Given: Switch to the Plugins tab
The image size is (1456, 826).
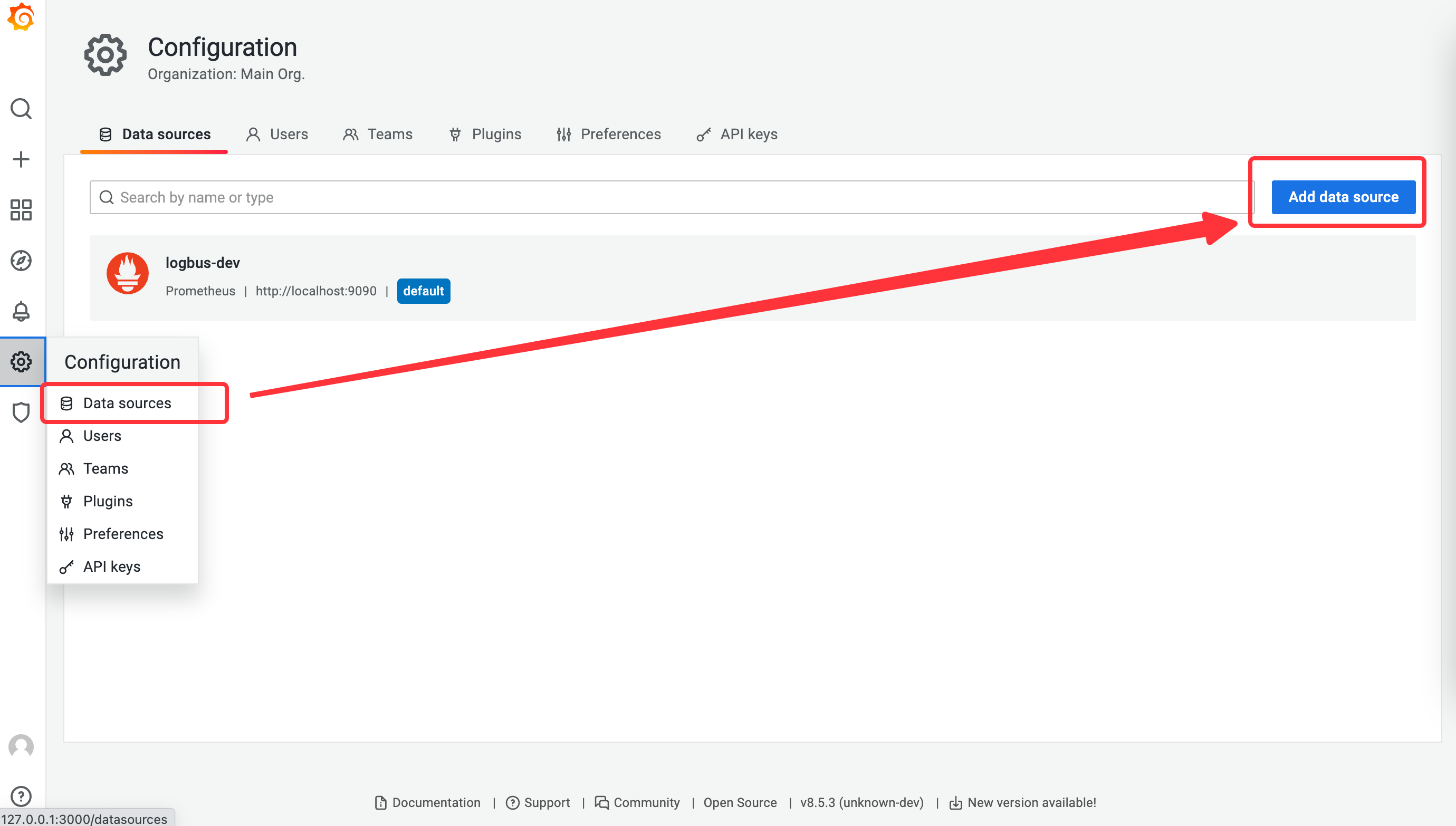Looking at the screenshot, I should [x=485, y=134].
